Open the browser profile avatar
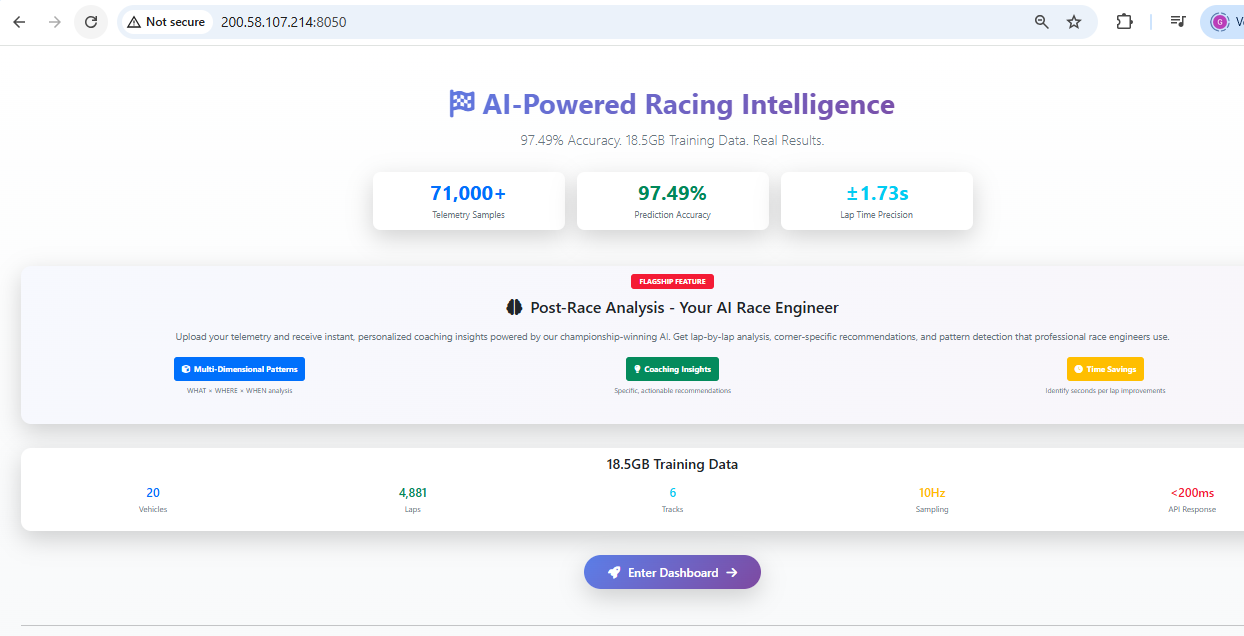Screen dimensions: 1244x636 [1219, 22]
